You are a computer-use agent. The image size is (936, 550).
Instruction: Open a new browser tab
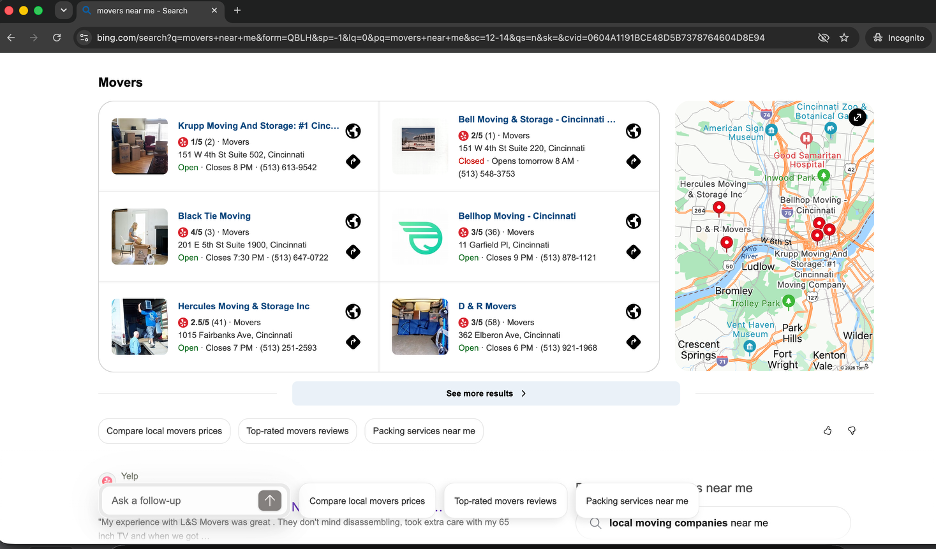pyautogui.click(x=237, y=10)
